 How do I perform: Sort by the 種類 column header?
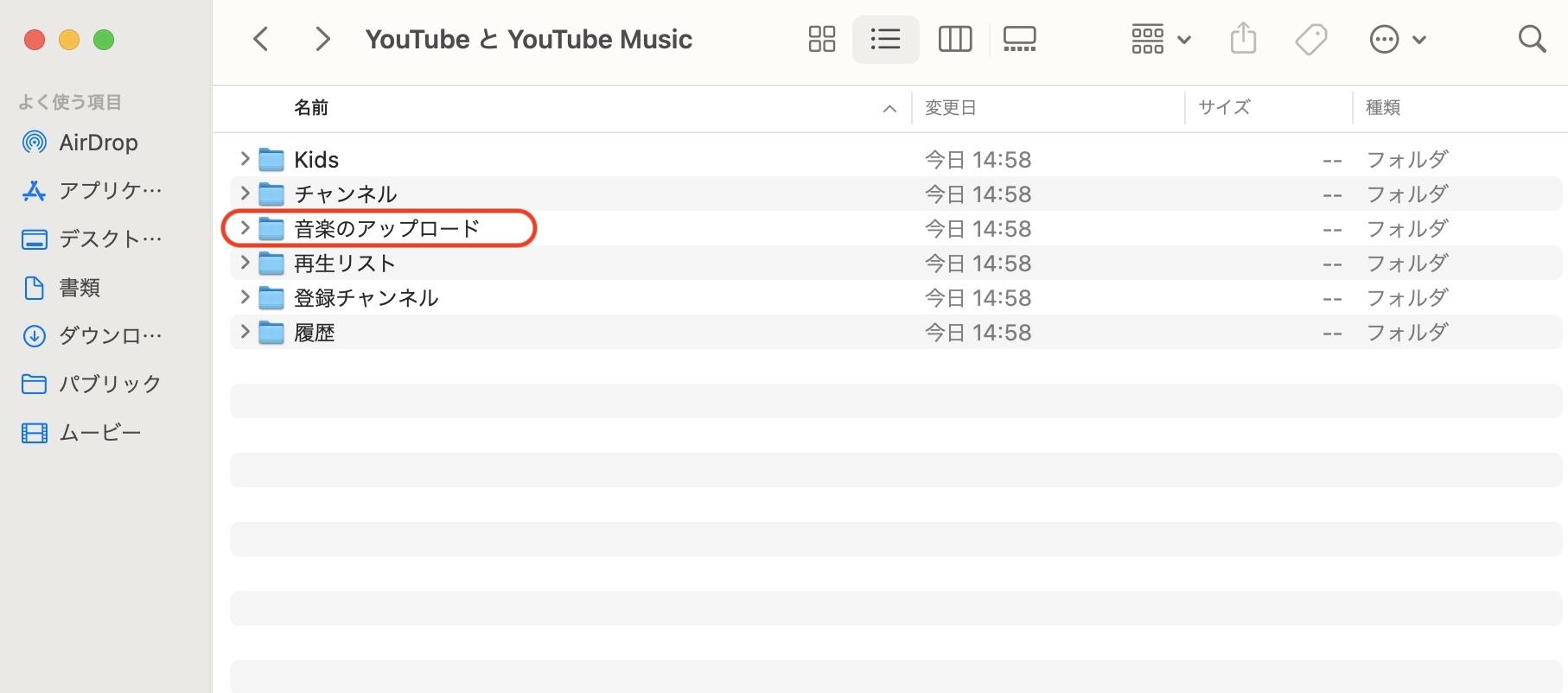[x=1383, y=108]
